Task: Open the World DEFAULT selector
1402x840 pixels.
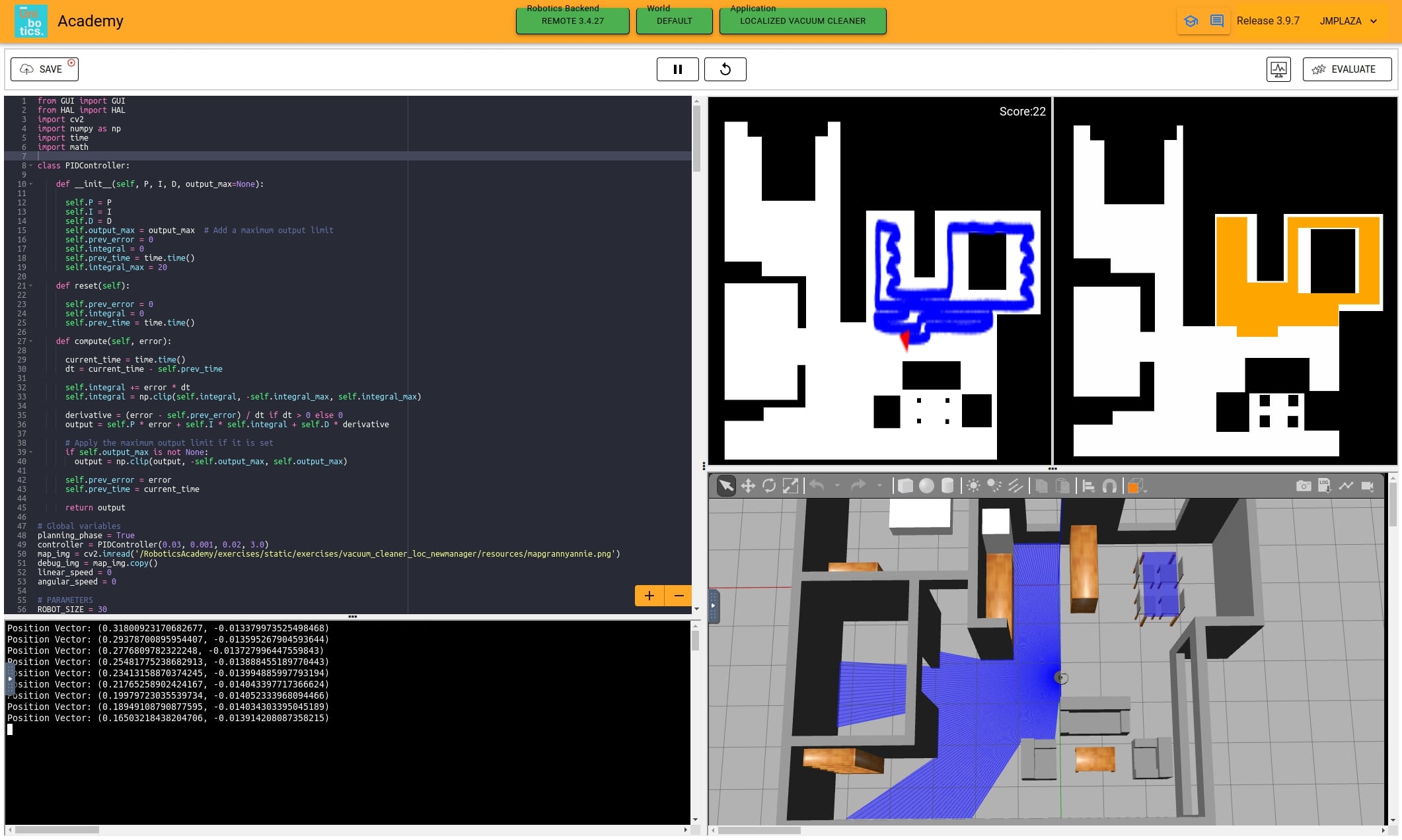Action: [674, 20]
